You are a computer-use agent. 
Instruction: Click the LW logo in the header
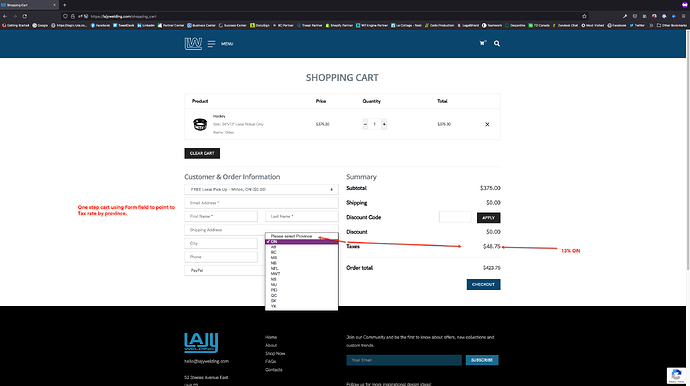point(193,44)
